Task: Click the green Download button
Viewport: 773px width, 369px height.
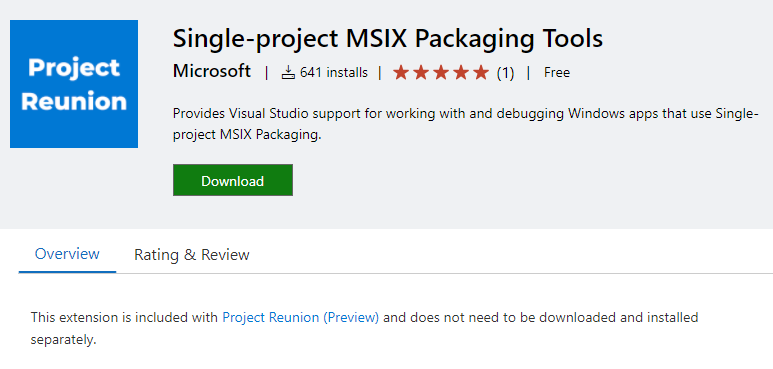Action: [x=233, y=180]
